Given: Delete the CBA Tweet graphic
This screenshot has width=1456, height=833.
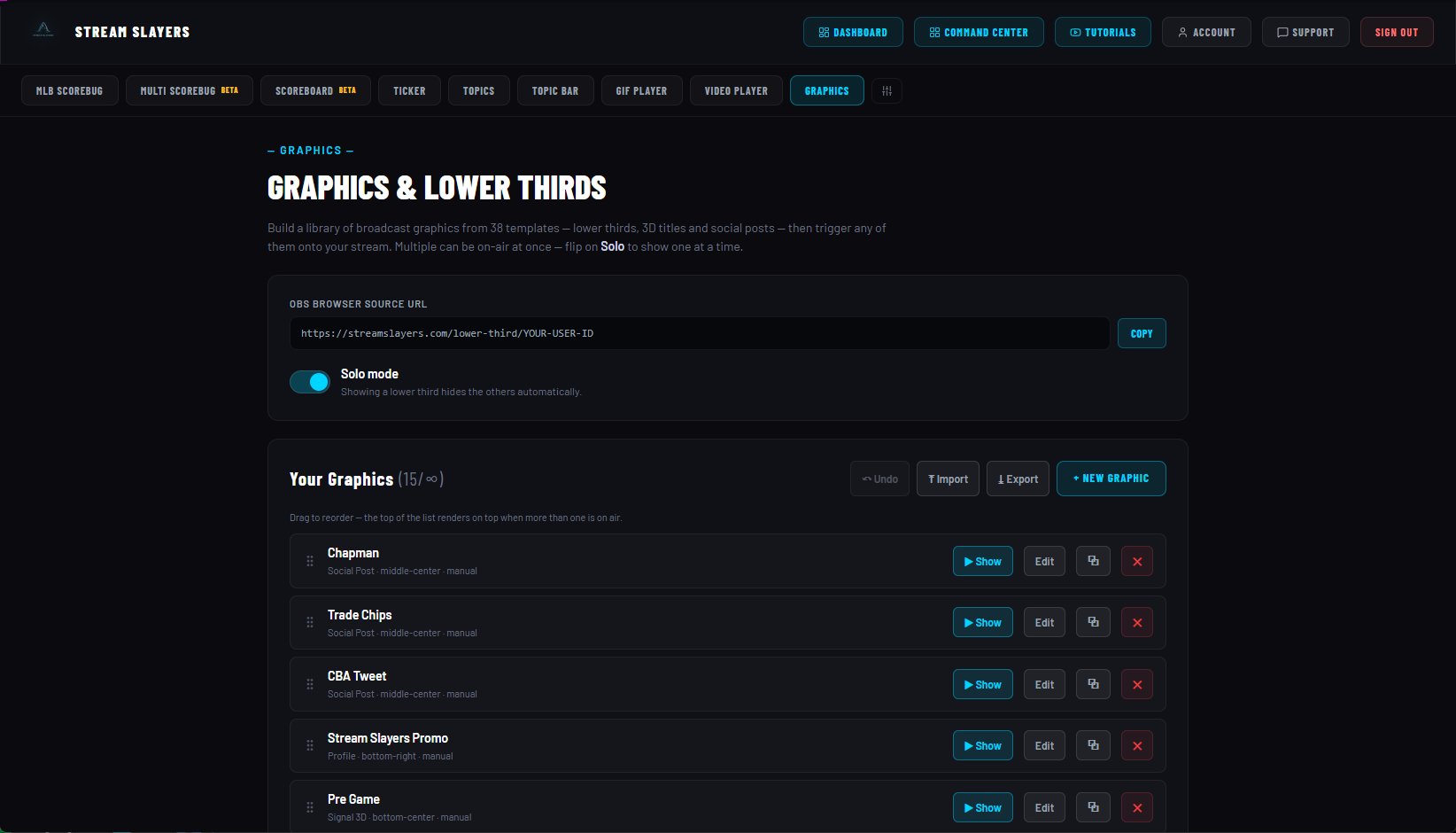Looking at the screenshot, I should click(x=1137, y=684).
